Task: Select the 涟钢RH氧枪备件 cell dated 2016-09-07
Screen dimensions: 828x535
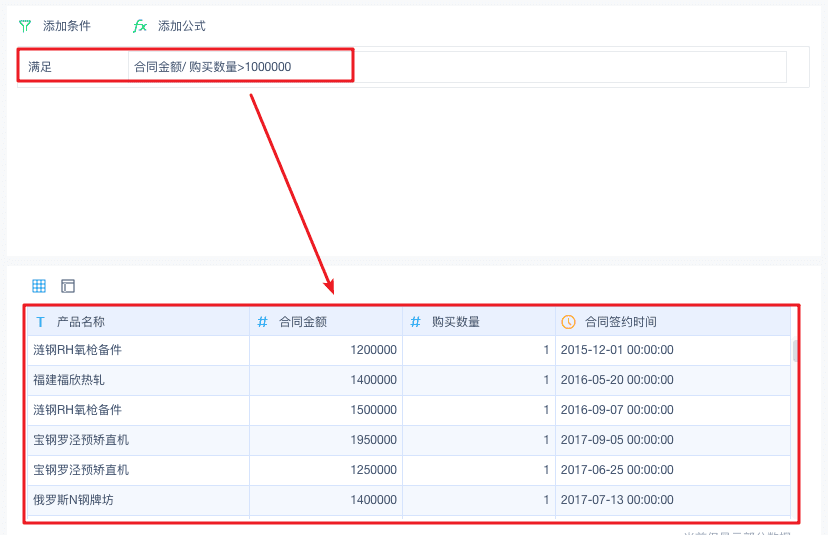Action: coord(138,410)
